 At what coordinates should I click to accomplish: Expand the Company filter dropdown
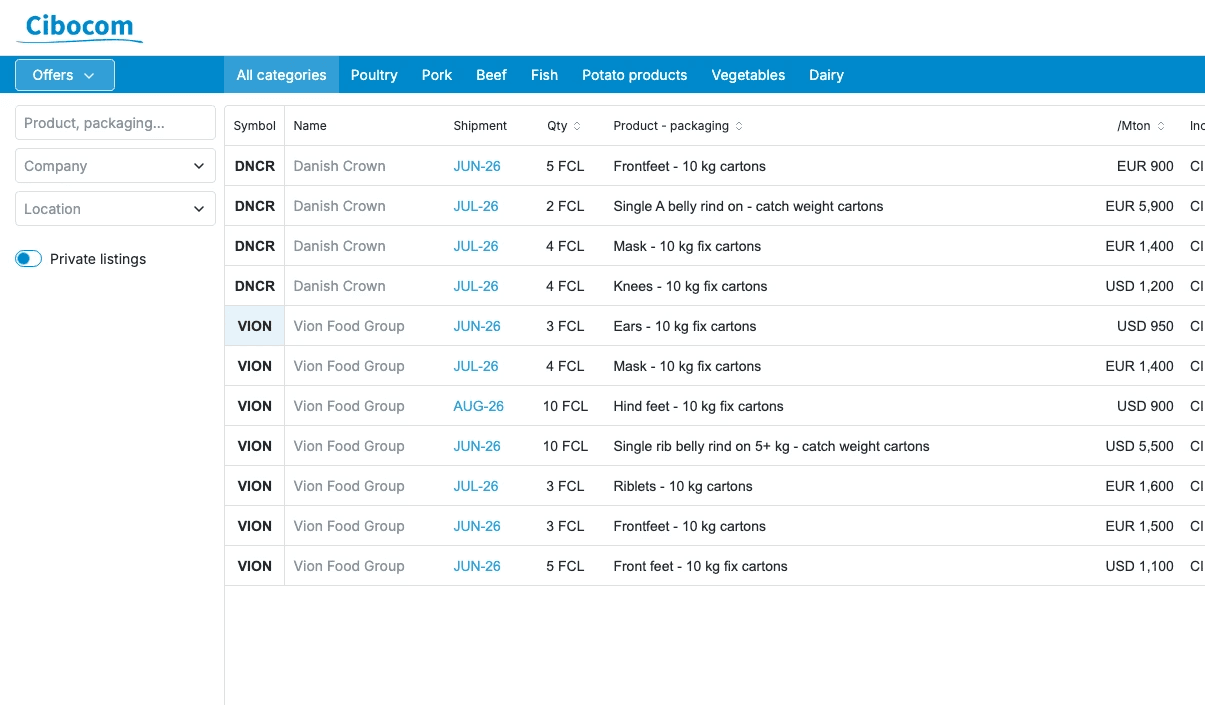coord(115,166)
